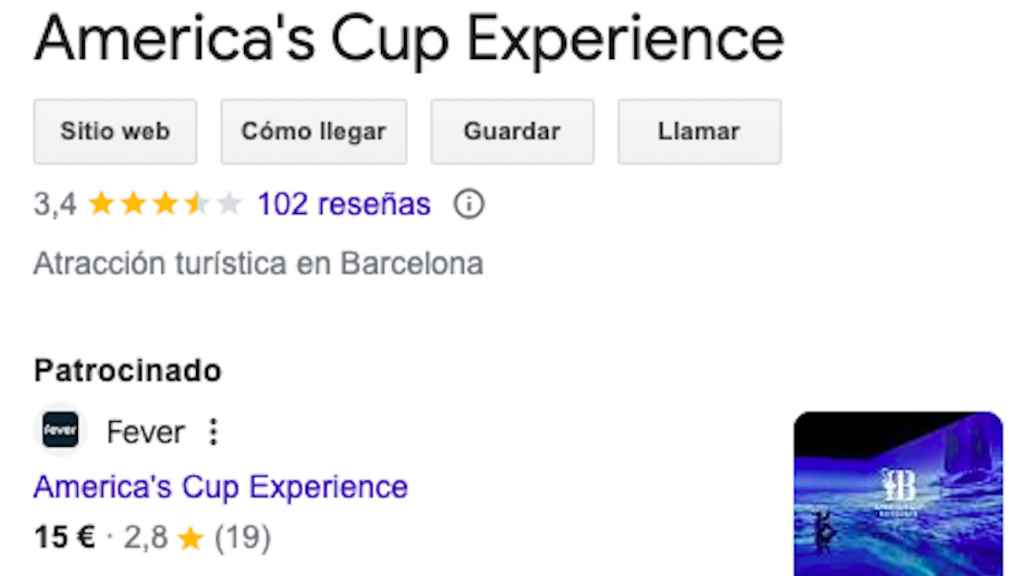
Task: Click the America's Cup Experience title
Action: click(x=408, y=38)
